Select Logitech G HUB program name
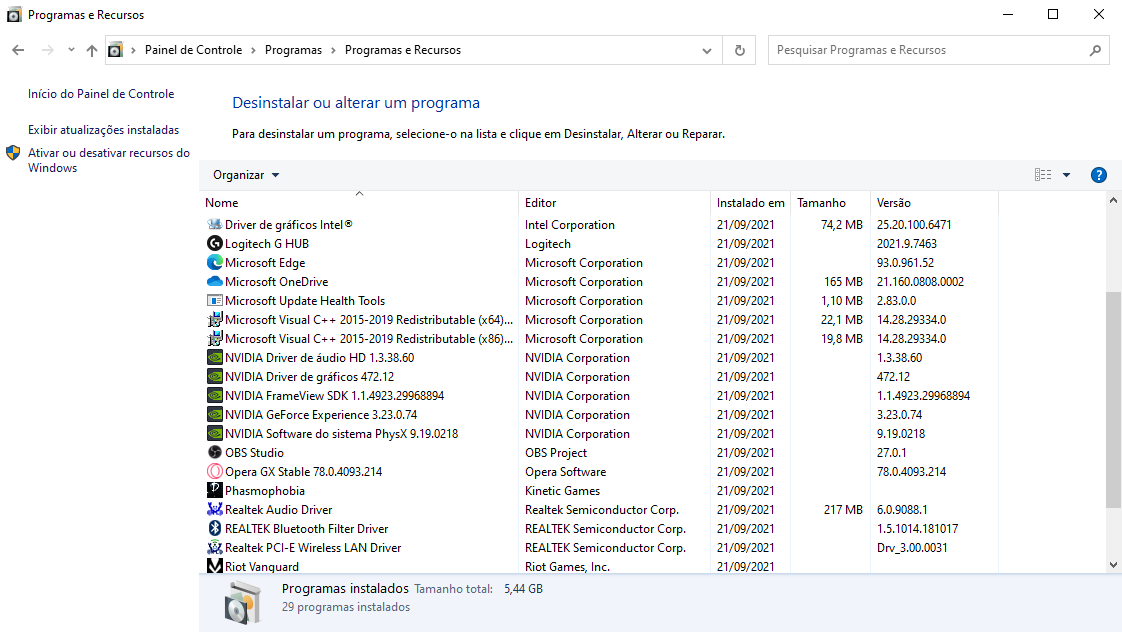 (267, 243)
